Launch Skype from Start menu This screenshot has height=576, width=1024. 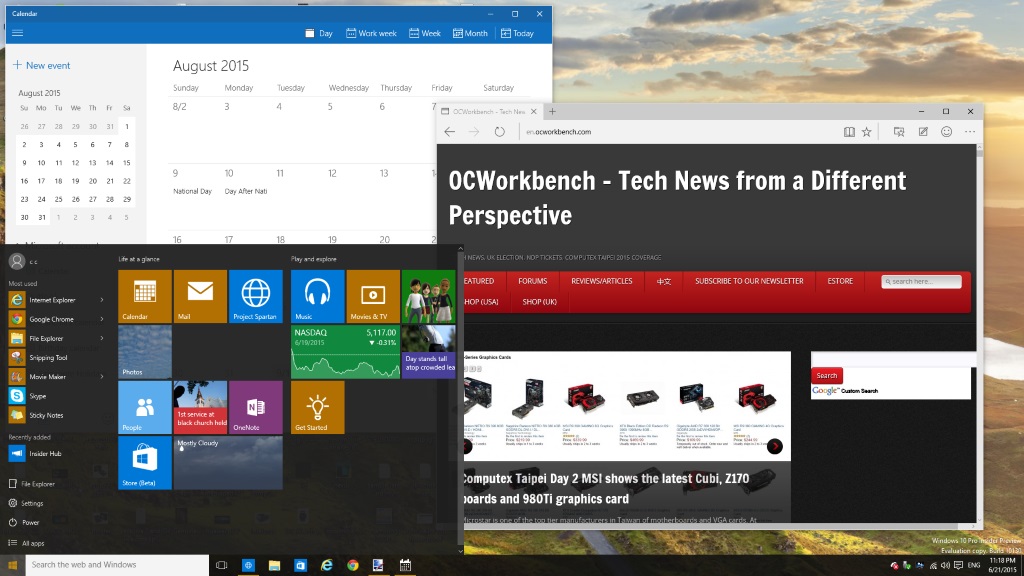[37, 396]
